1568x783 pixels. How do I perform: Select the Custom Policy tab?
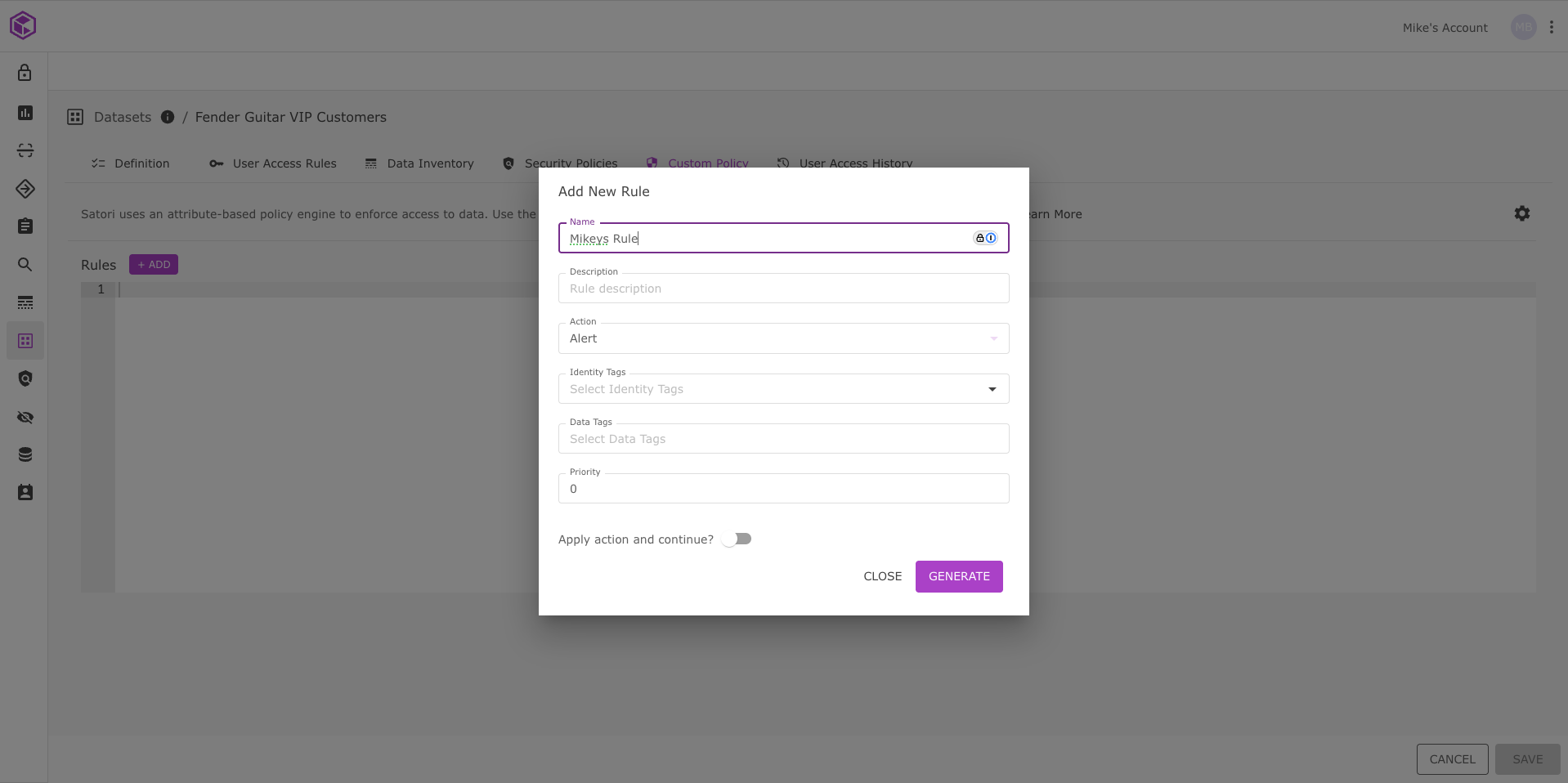tap(697, 163)
